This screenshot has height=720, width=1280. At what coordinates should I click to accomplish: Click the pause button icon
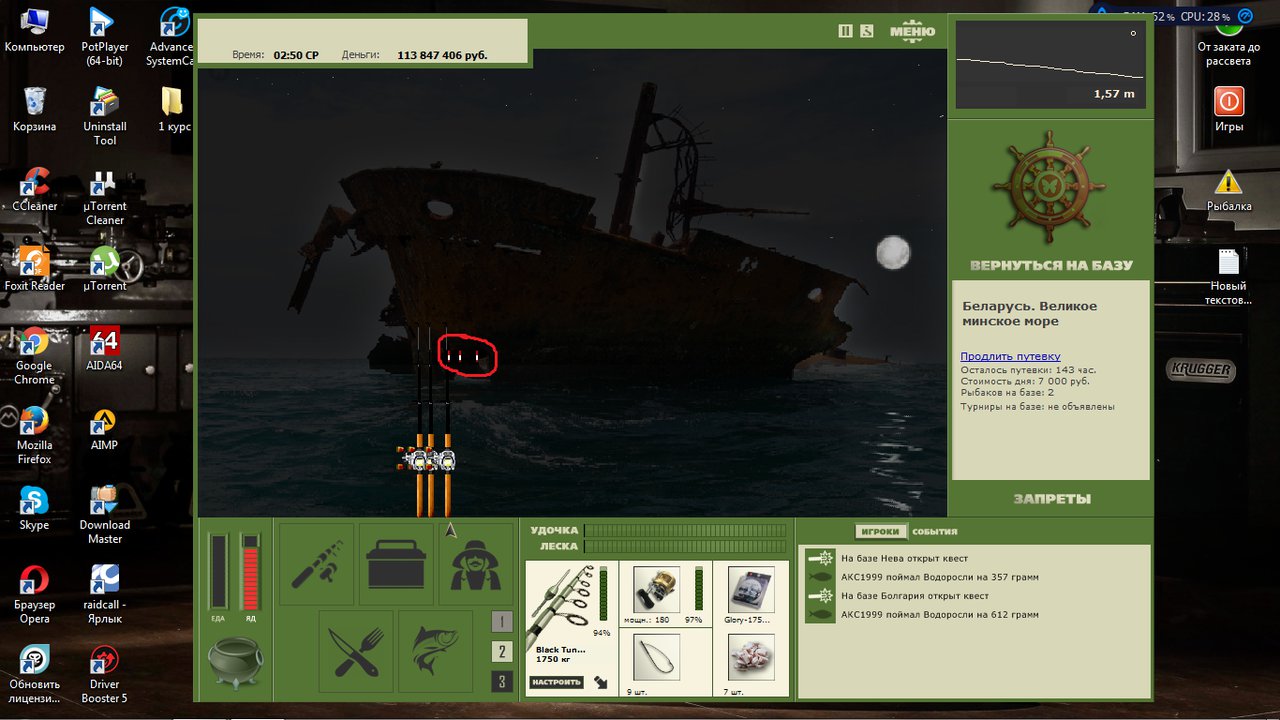pyautogui.click(x=845, y=31)
